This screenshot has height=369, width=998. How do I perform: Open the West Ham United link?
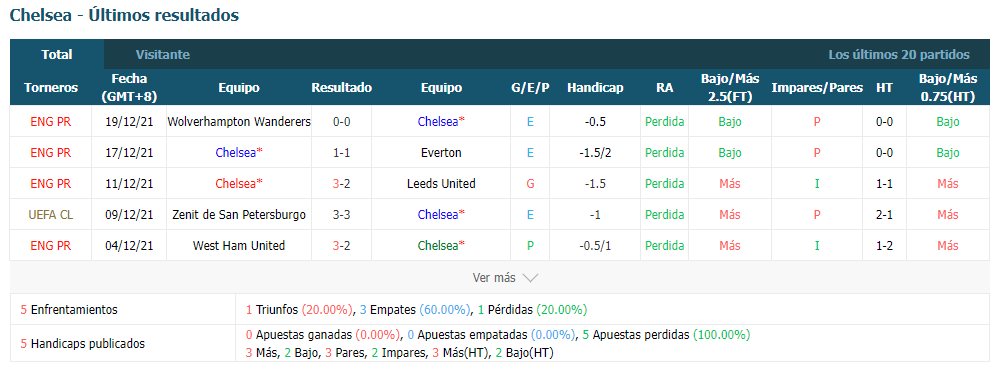[x=239, y=246]
